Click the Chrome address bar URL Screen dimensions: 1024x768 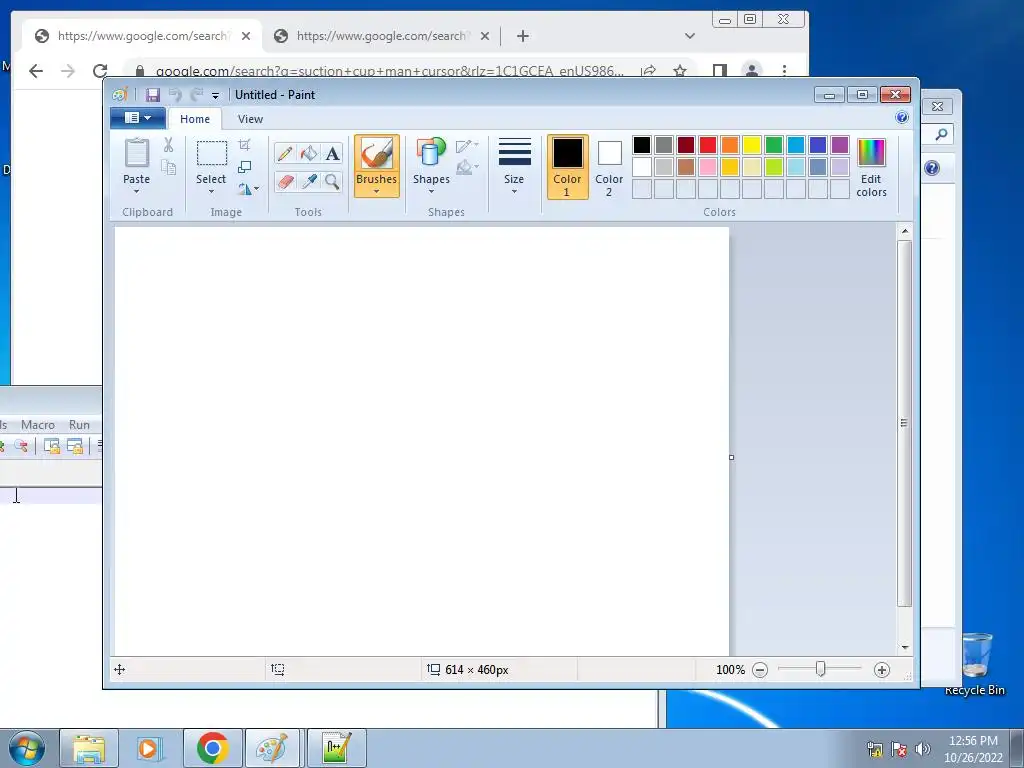tap(389, 71)
